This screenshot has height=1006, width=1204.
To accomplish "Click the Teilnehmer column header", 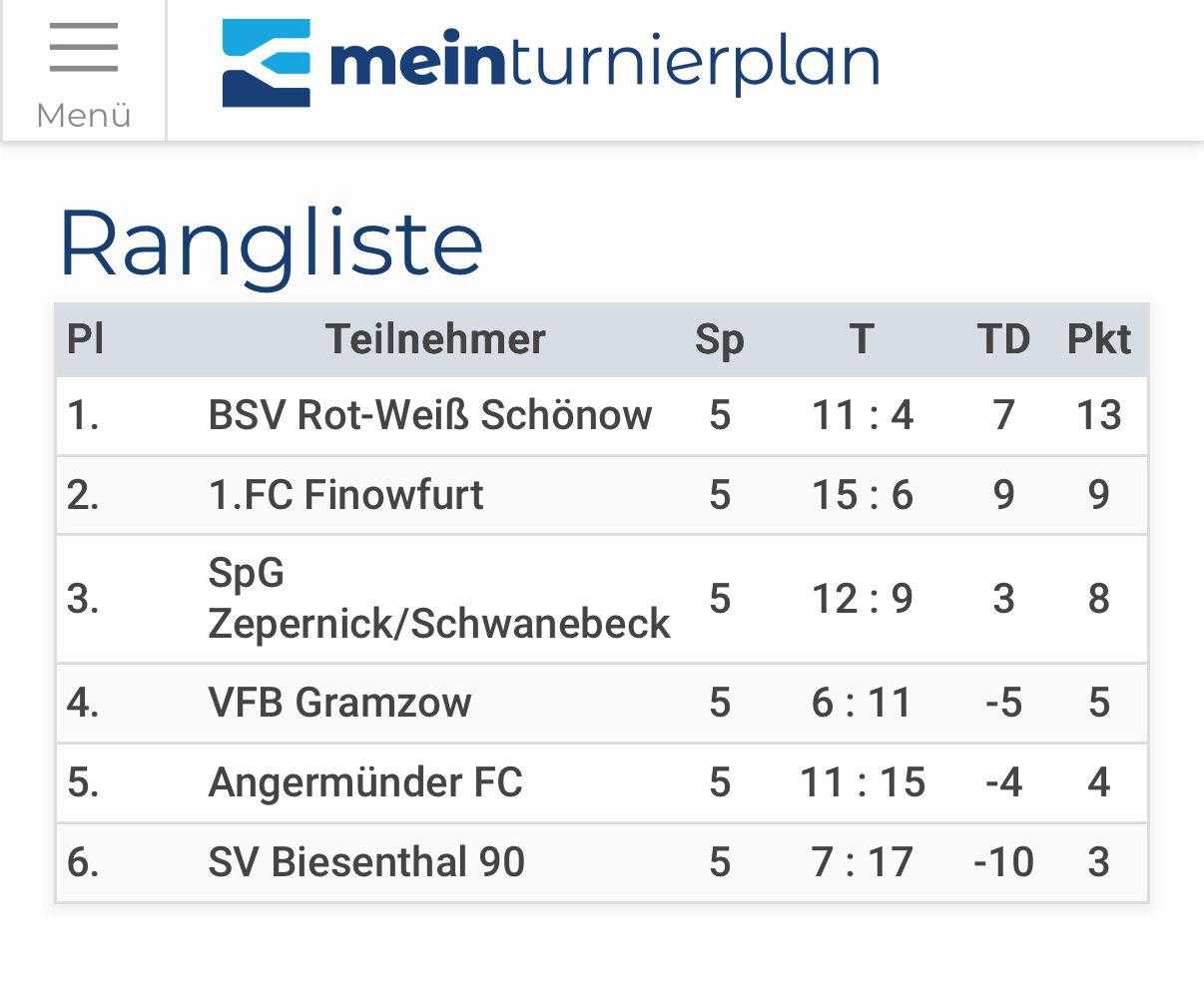I will (435, 339).
